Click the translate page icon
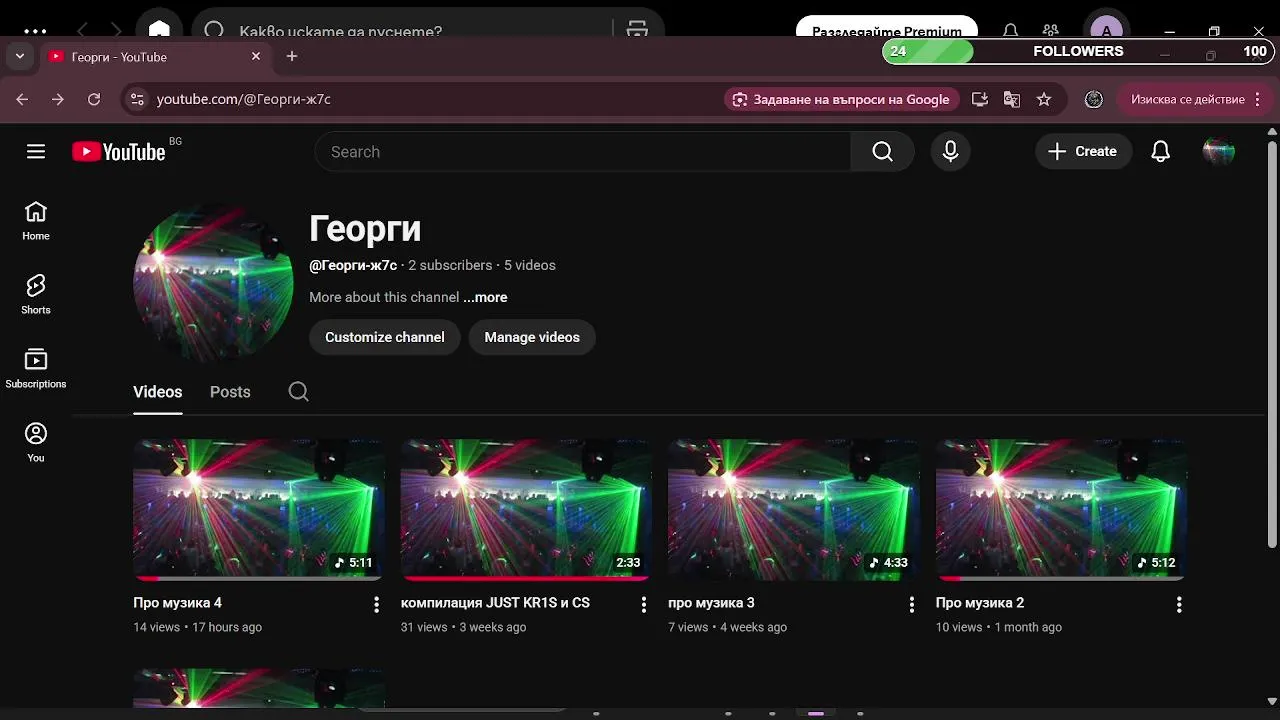The height and width of the screenshot is (720, 1280). point(1012,99)
